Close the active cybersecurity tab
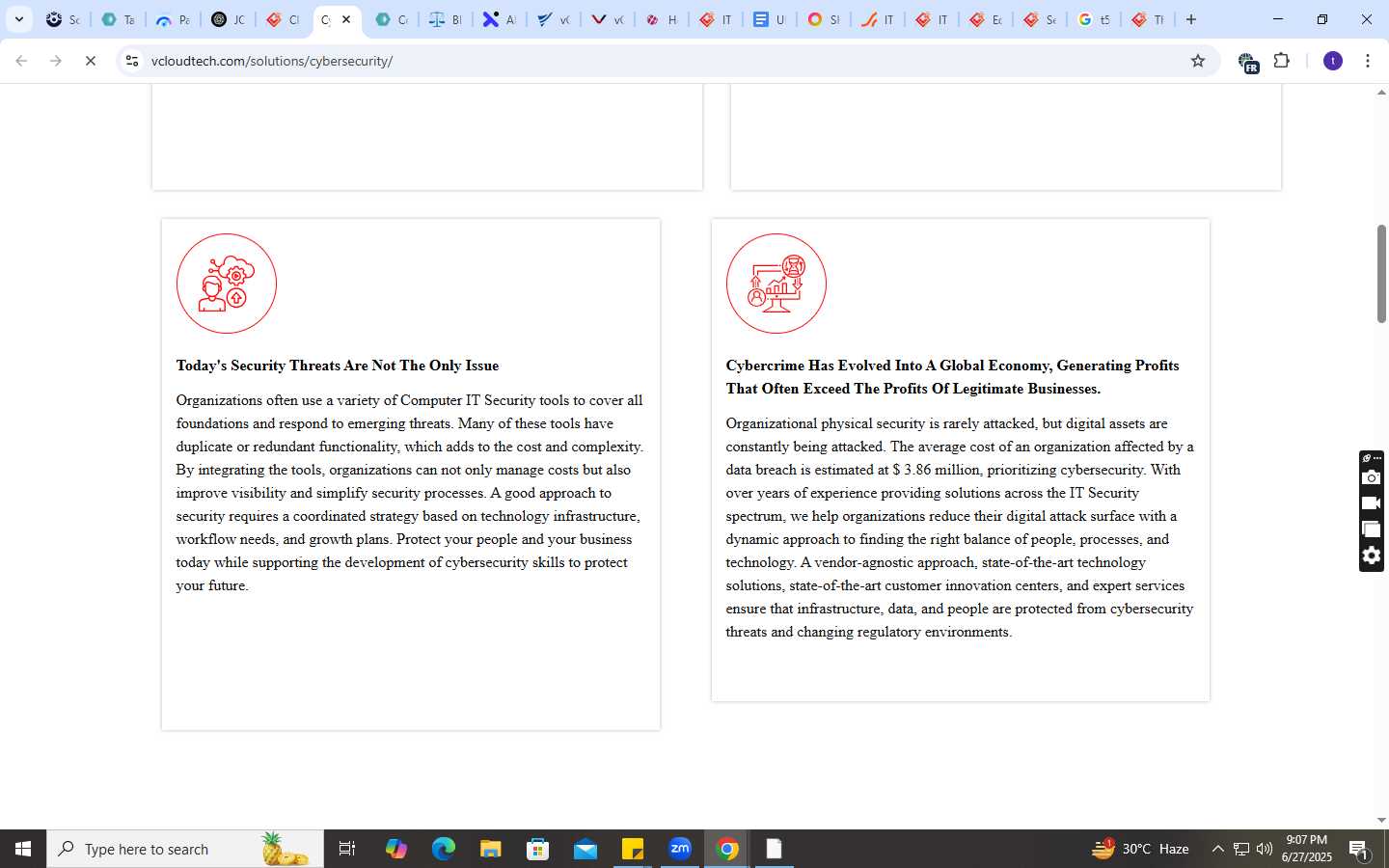 (x=346, y=19)
